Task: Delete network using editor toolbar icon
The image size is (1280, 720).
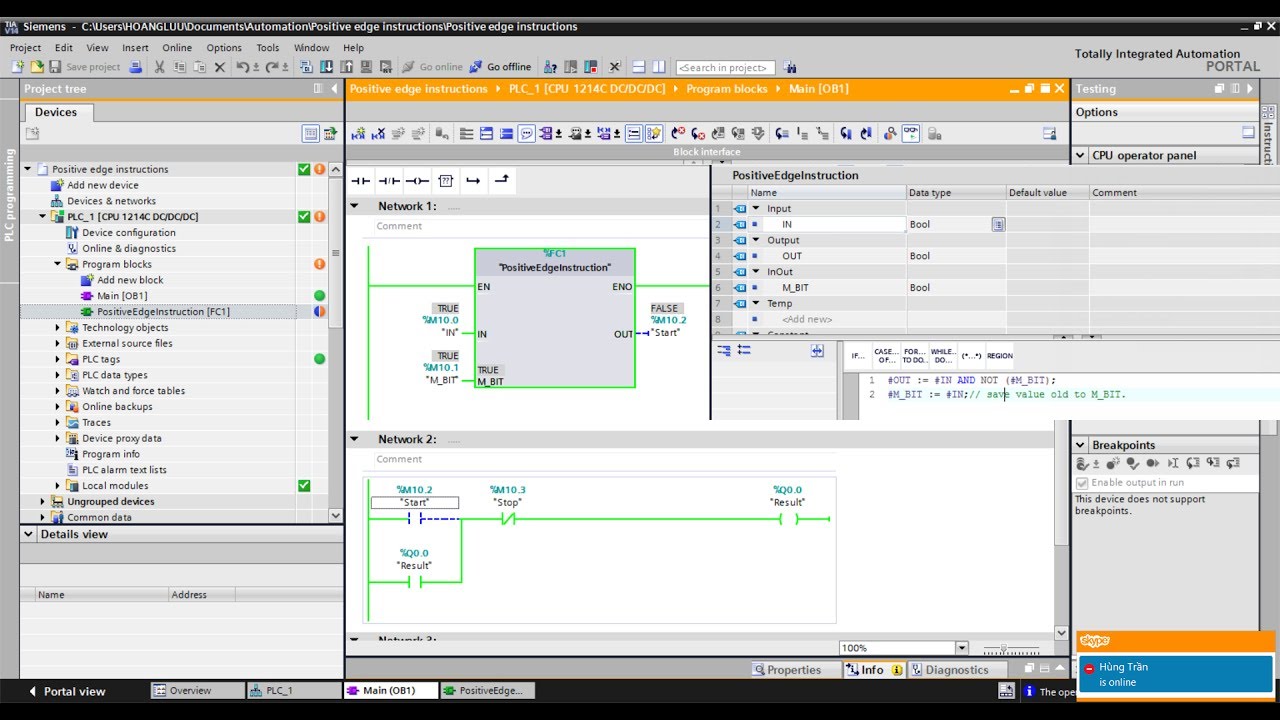Action: (x=378, y=133)
